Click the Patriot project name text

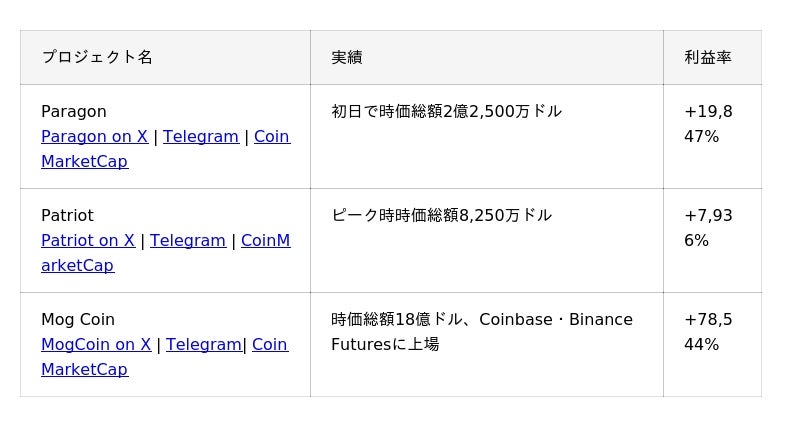[67, 215]
